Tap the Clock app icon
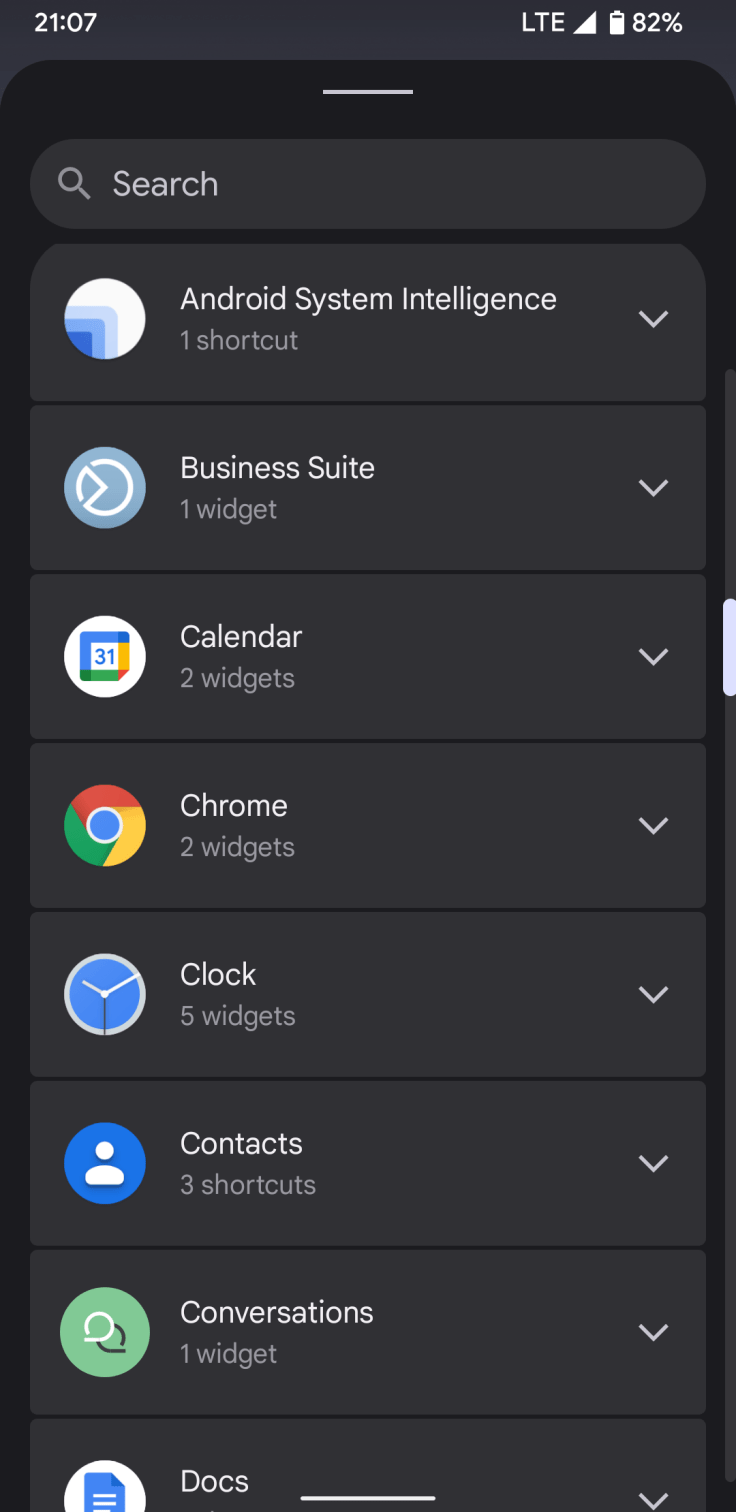 [105, 995]
